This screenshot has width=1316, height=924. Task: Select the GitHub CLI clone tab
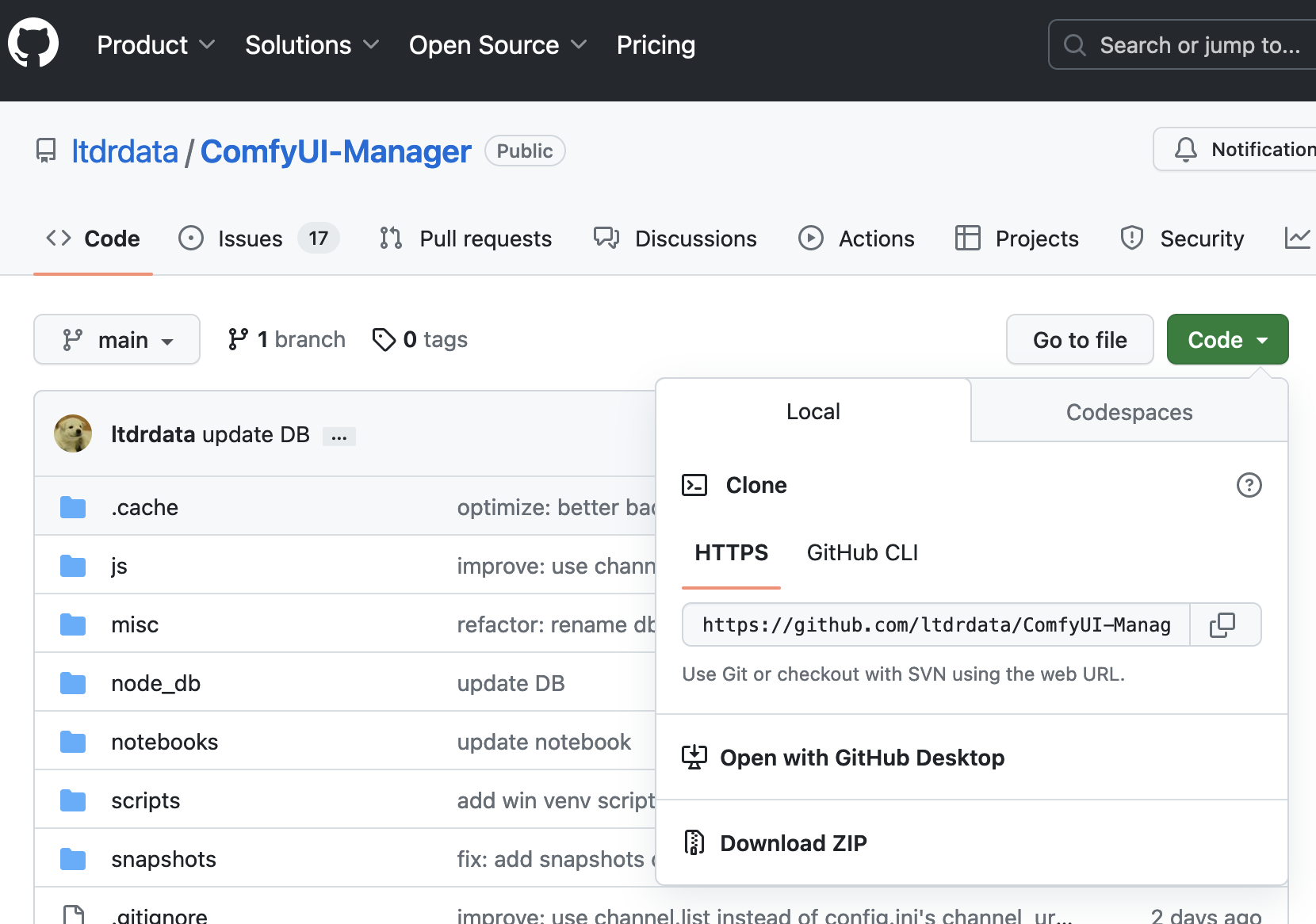coord(862,553)
